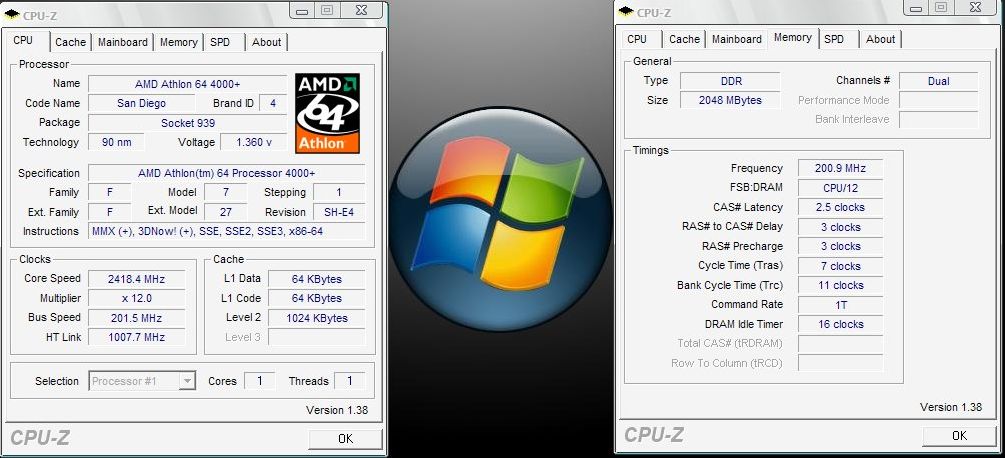Screen dimensions: 1005x458
Task: Click OK in the right CPU-Z window
Action: (959, 436)
